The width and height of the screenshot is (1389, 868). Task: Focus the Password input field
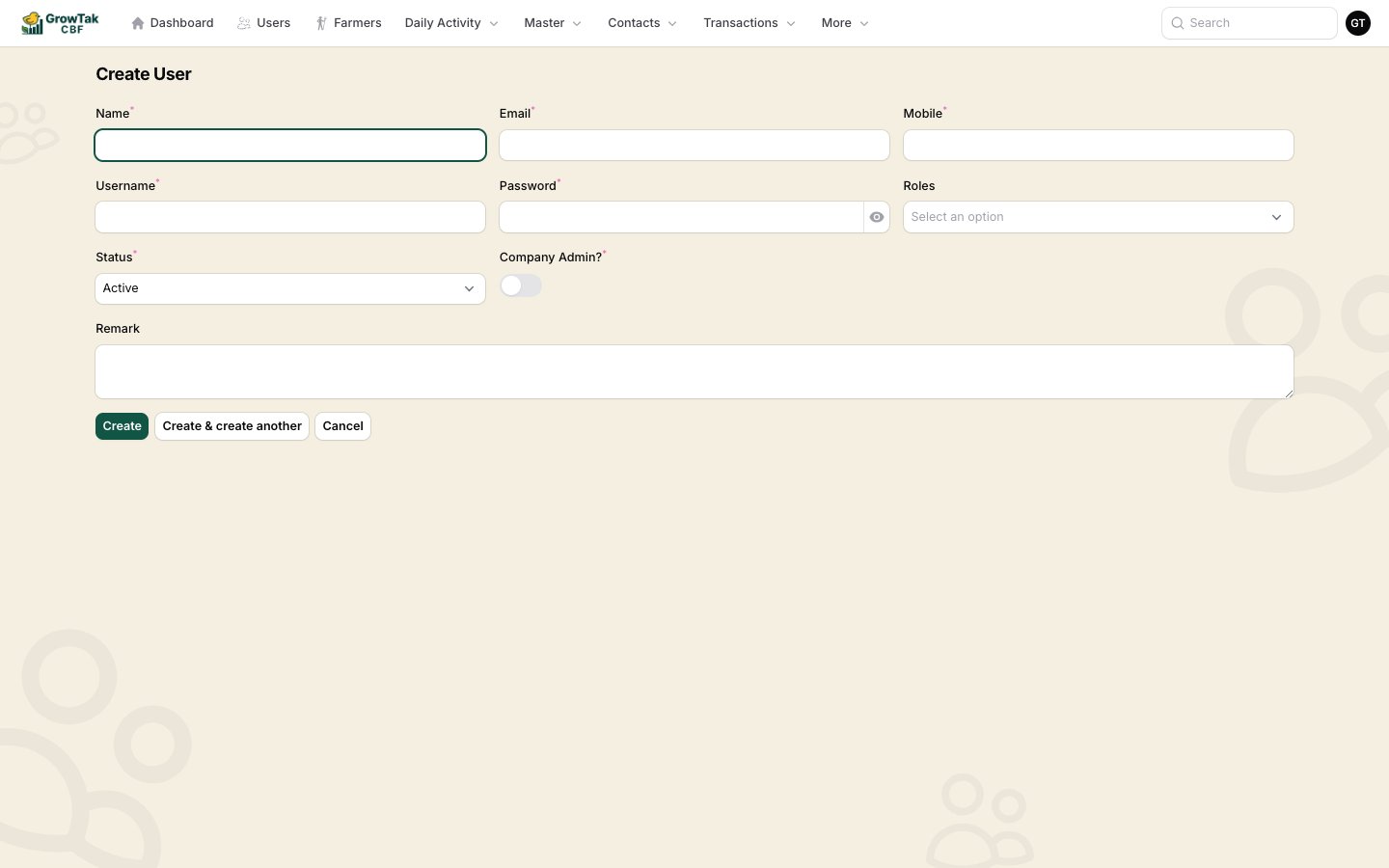[x=682, y=217]
